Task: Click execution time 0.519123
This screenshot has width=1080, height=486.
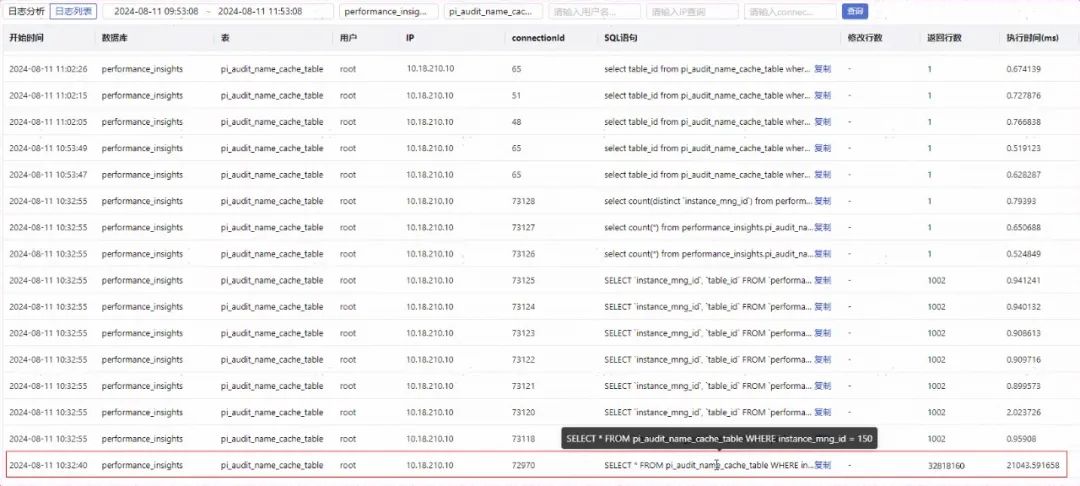Action: 1024,148
